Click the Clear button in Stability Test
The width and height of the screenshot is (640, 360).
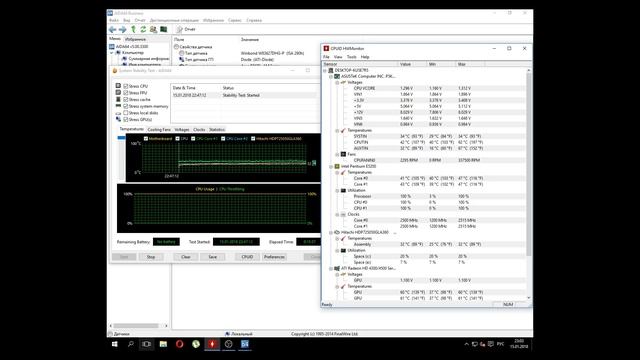(x=186, y=257)
